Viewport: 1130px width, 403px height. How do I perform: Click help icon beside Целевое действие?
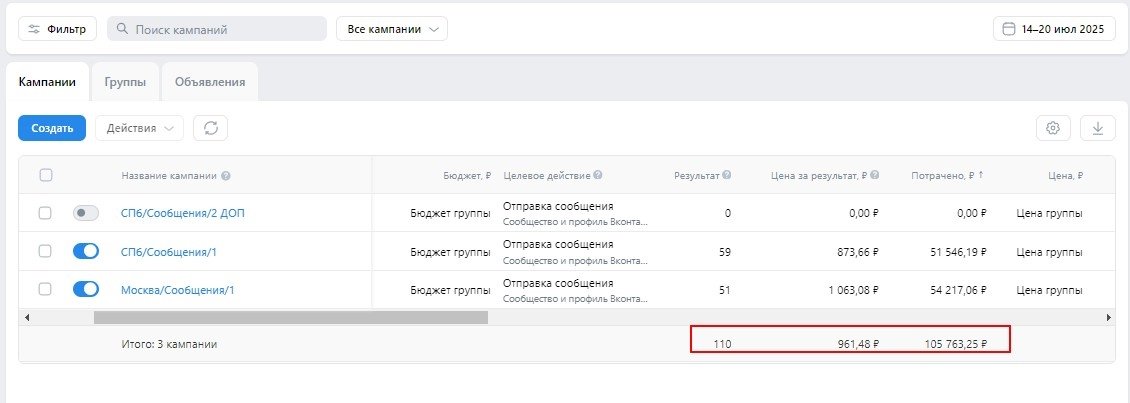pos(598,175)
